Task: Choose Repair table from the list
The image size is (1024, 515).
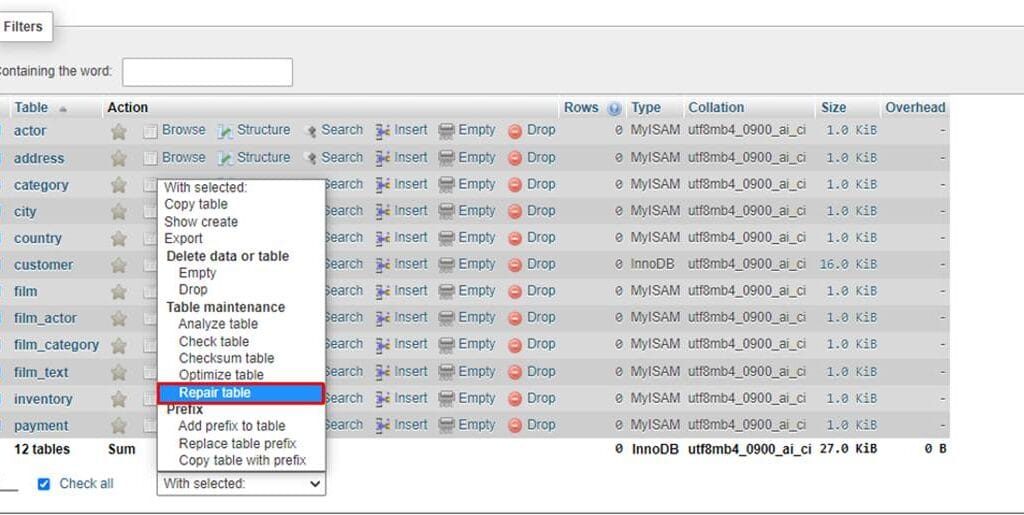Action: [215, 393]
